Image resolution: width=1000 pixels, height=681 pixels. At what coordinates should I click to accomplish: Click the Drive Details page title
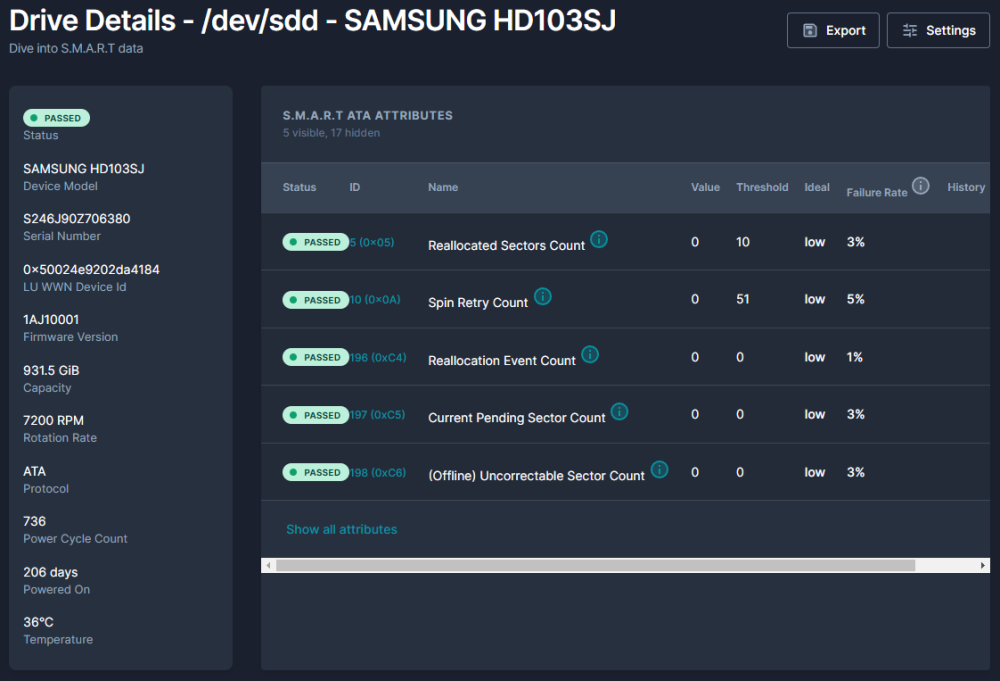point(312,20)
